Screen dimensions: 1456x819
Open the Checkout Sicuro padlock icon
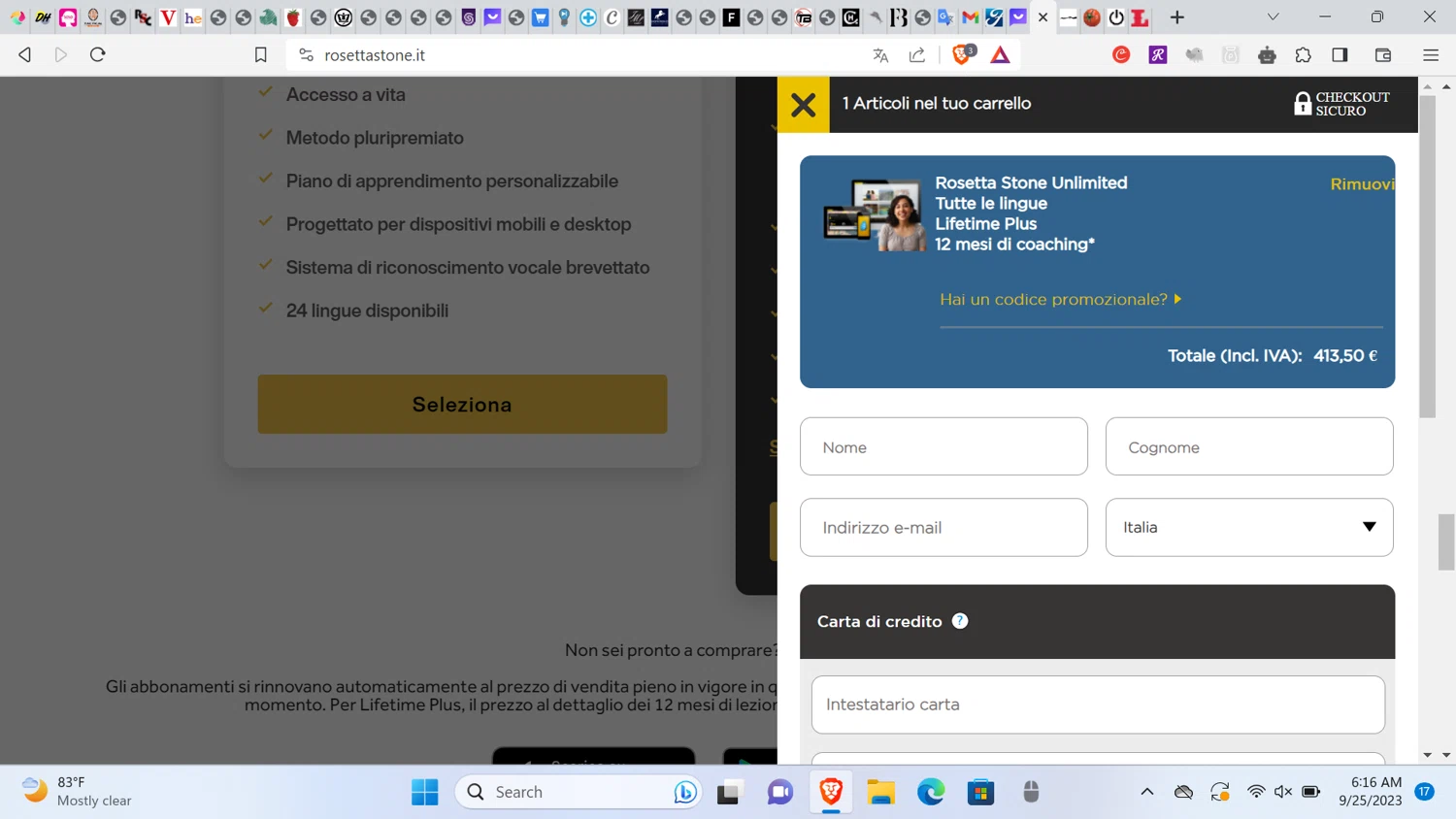[x=1303, y=103]
